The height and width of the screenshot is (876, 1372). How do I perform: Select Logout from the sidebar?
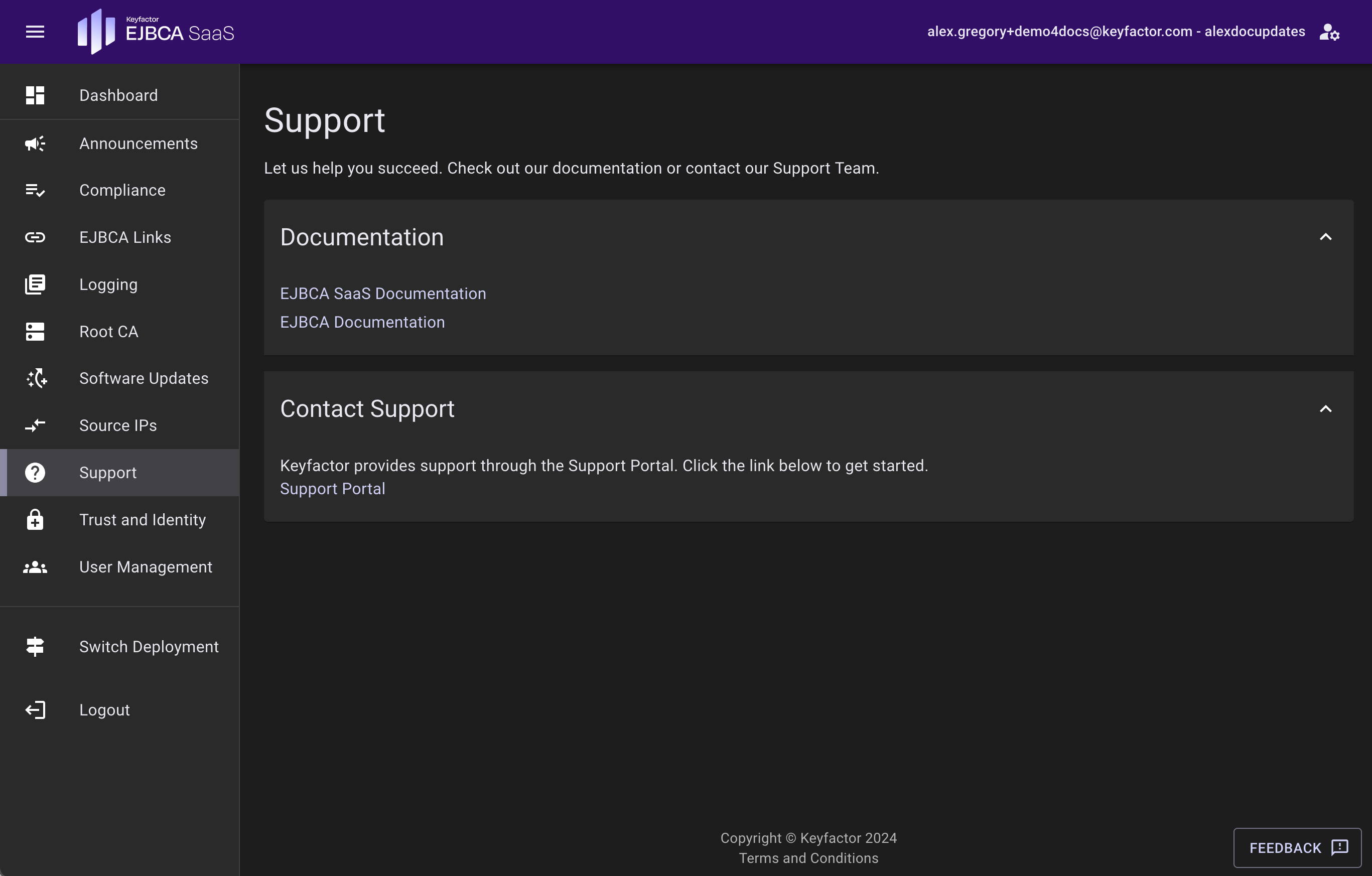click(x=104, y=710)
